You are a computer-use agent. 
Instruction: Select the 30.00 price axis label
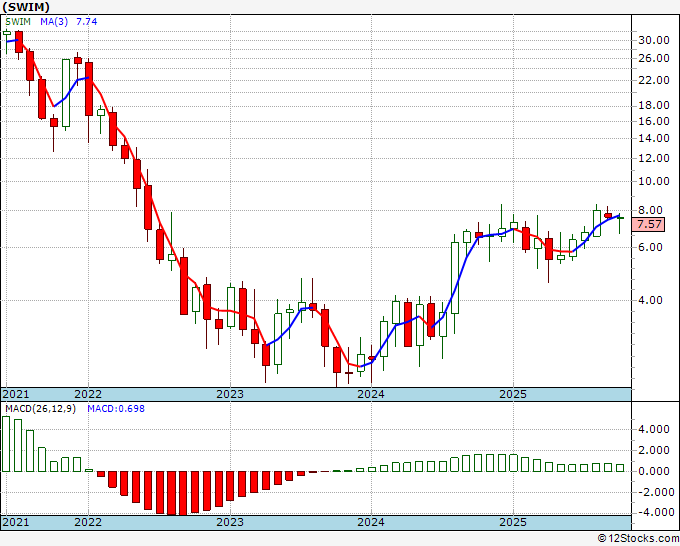point(654,40)
